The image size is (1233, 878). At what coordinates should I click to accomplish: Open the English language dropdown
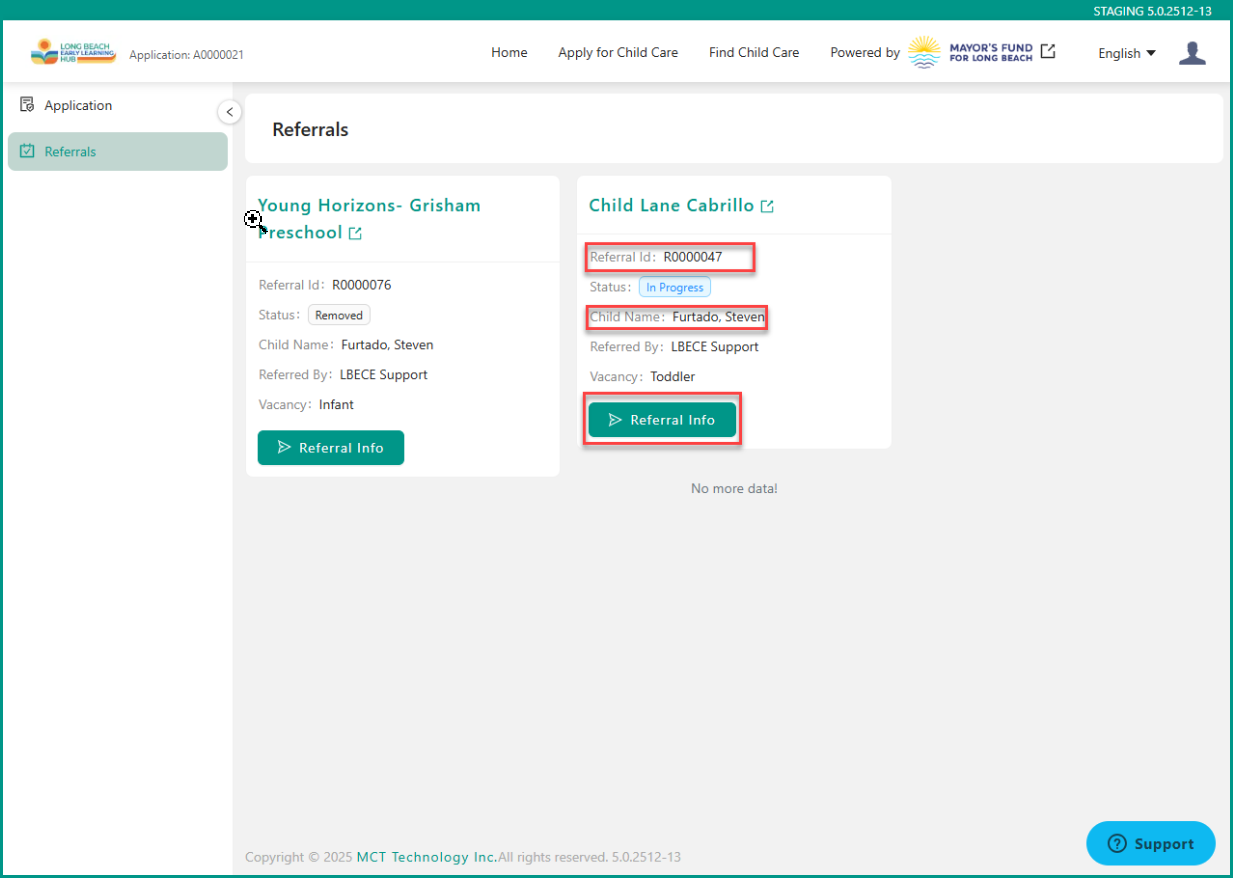coord(1127,53)
